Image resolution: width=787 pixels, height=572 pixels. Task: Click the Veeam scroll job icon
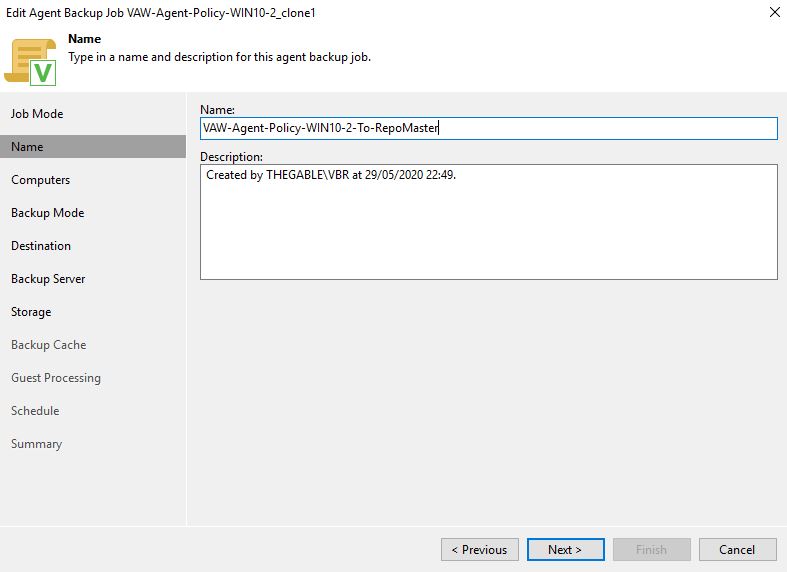click(x=30, y=62)
